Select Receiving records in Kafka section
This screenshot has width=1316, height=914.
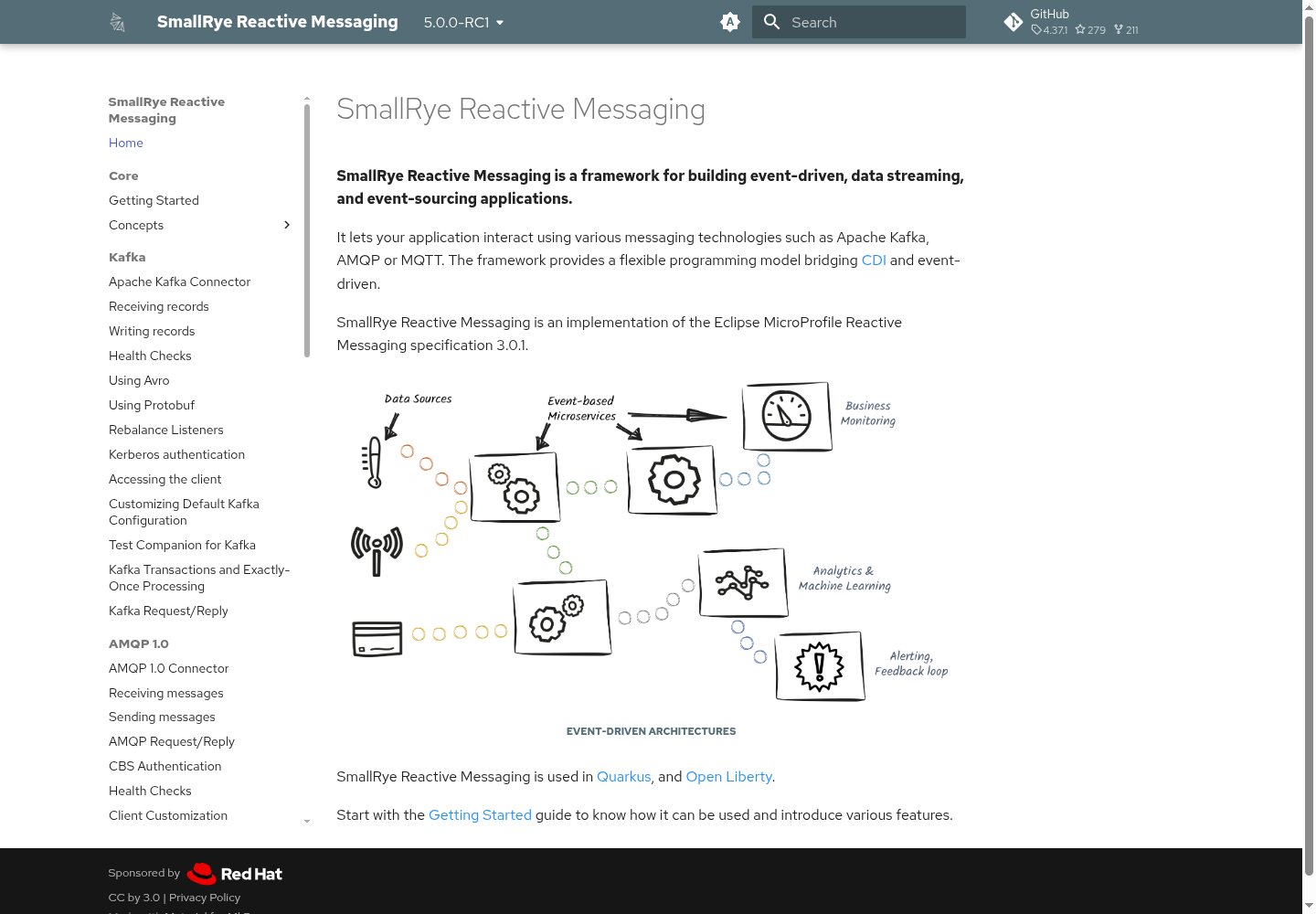[159, 306]
